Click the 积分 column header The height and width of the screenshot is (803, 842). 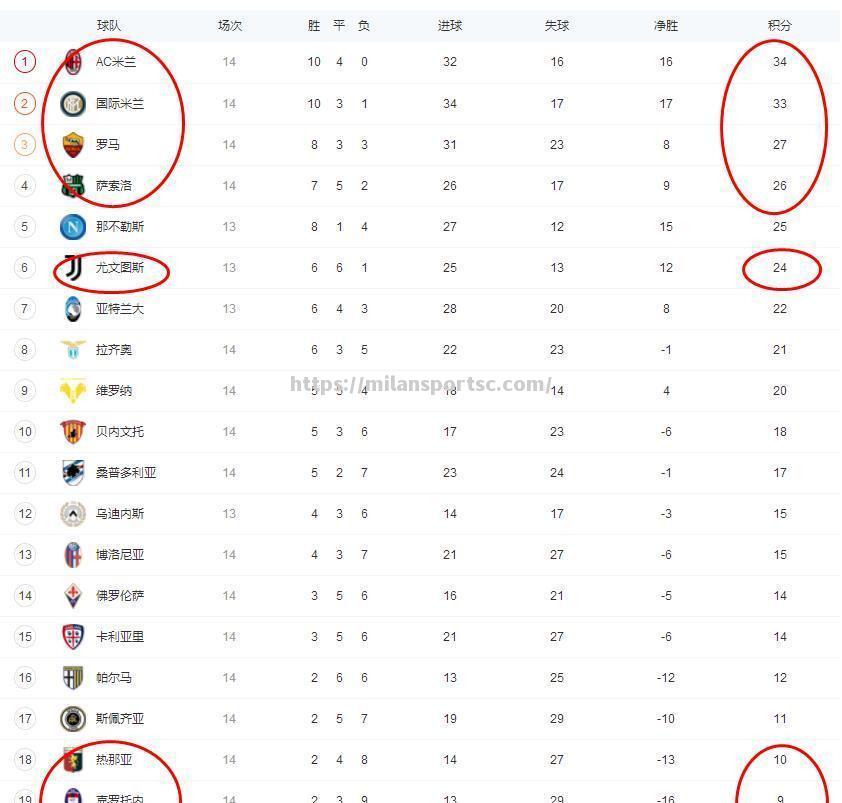[779, 25]
